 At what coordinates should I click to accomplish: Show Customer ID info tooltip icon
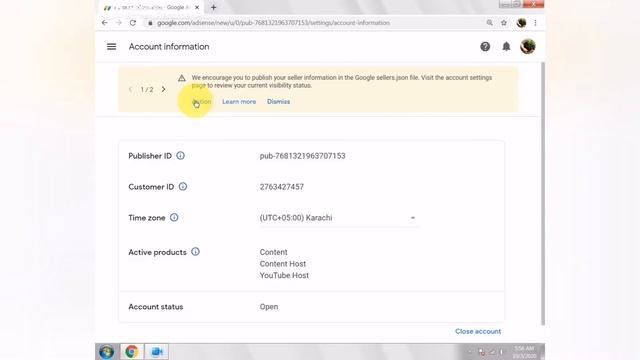(183, 187)
